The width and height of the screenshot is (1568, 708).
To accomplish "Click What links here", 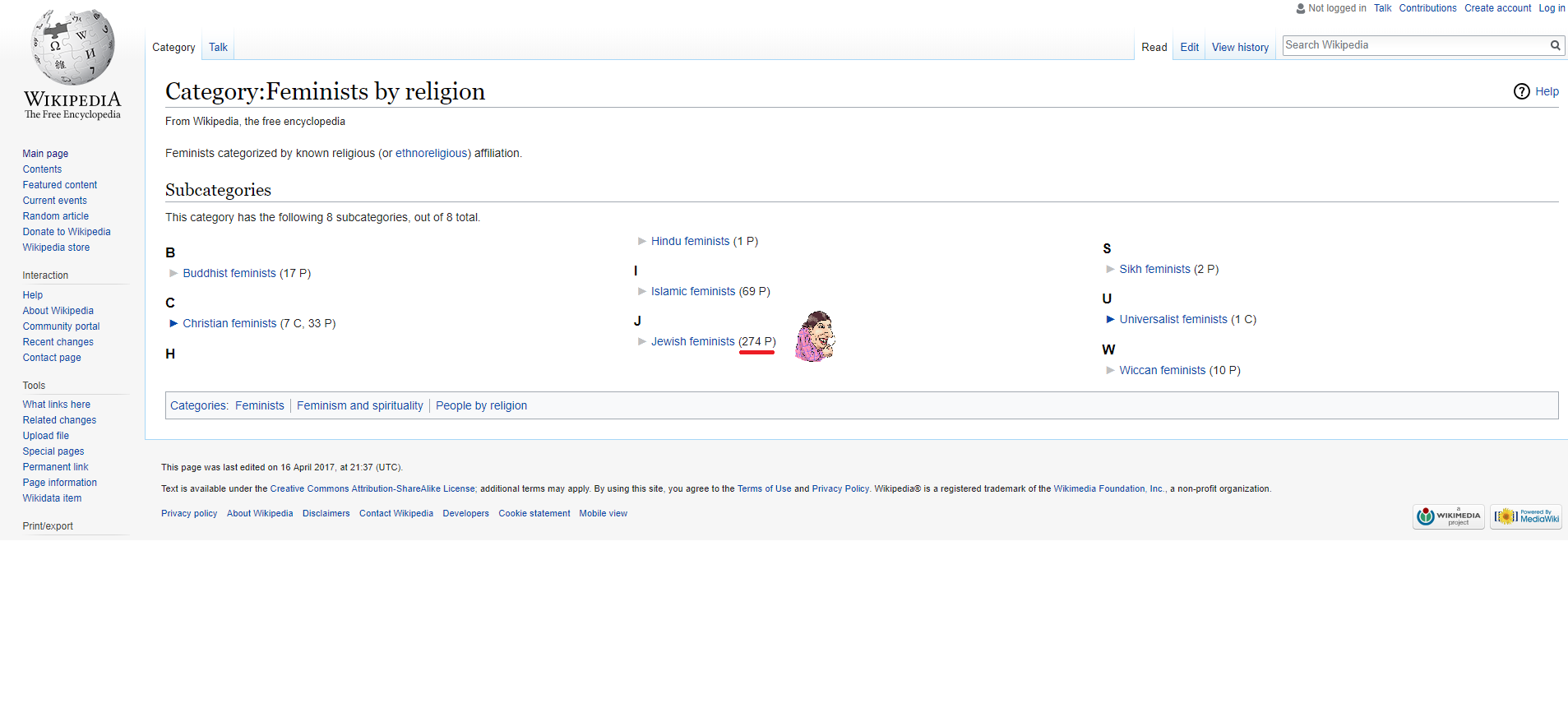I will (57, 405).
